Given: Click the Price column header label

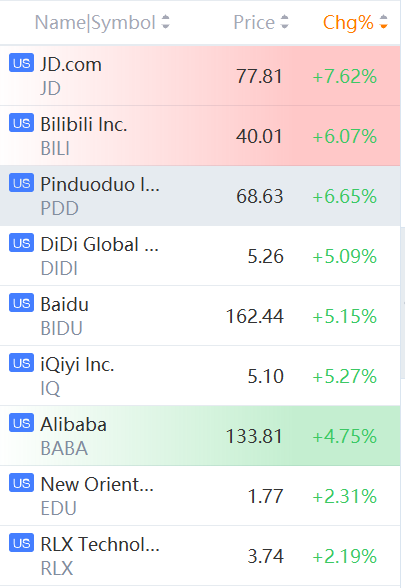Looking at the screenshot, I should (x=254, y=22).
